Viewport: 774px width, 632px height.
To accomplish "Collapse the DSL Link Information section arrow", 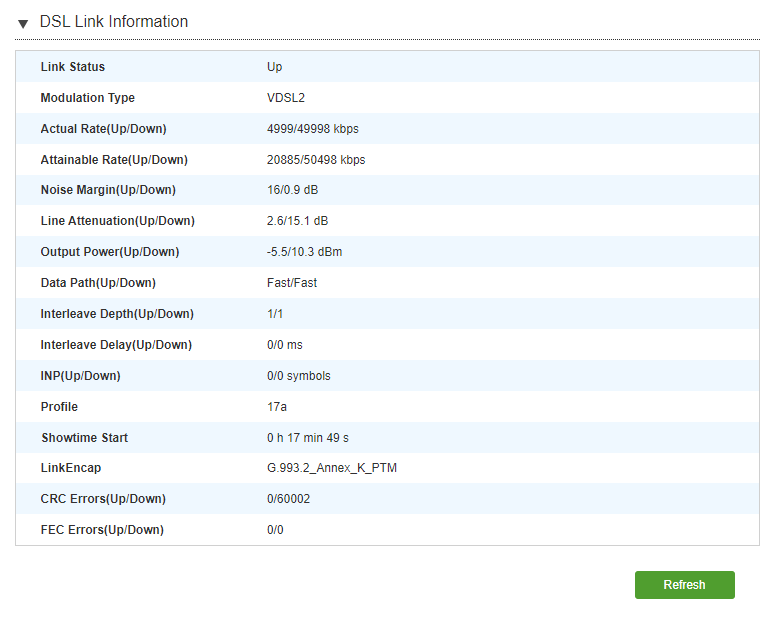I will 23,23.
